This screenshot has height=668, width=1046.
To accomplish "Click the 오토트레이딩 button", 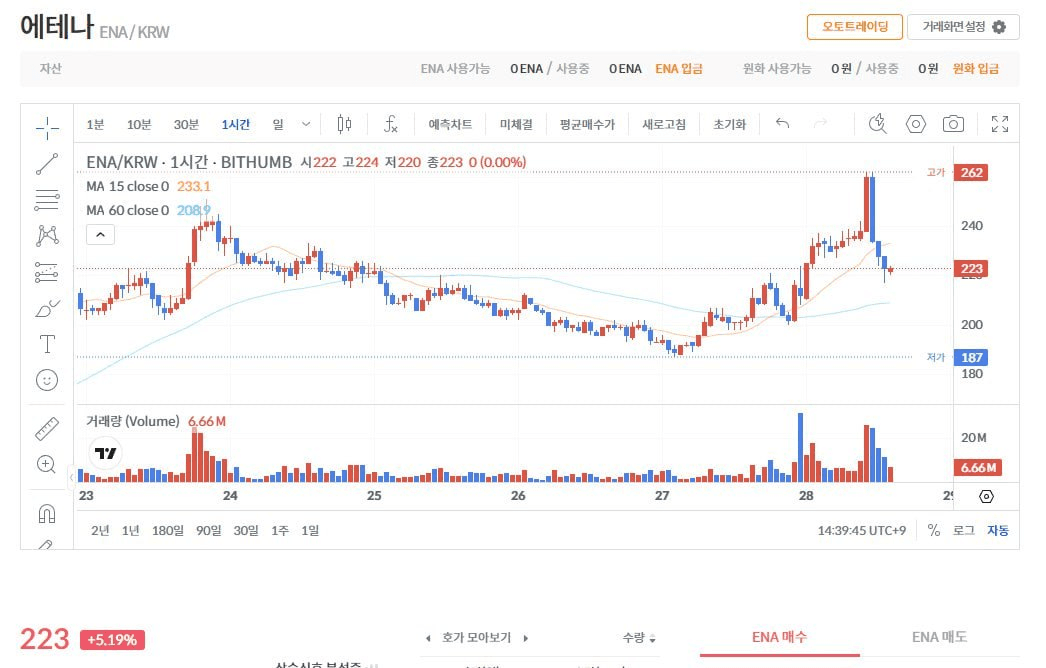I will 855,27.
